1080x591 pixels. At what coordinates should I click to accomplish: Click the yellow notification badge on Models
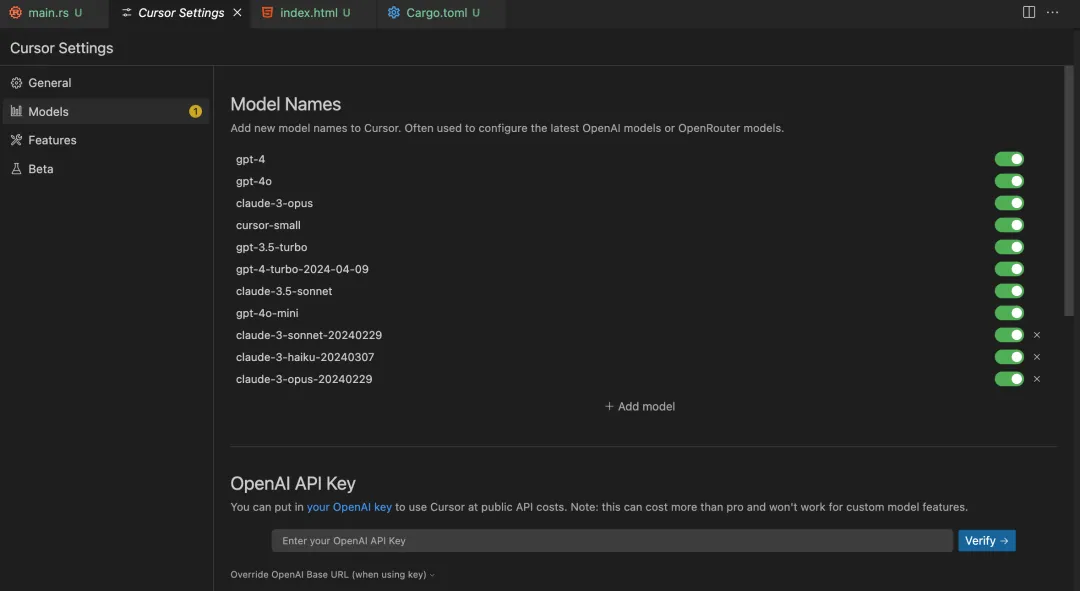click(x=196, y=112)
